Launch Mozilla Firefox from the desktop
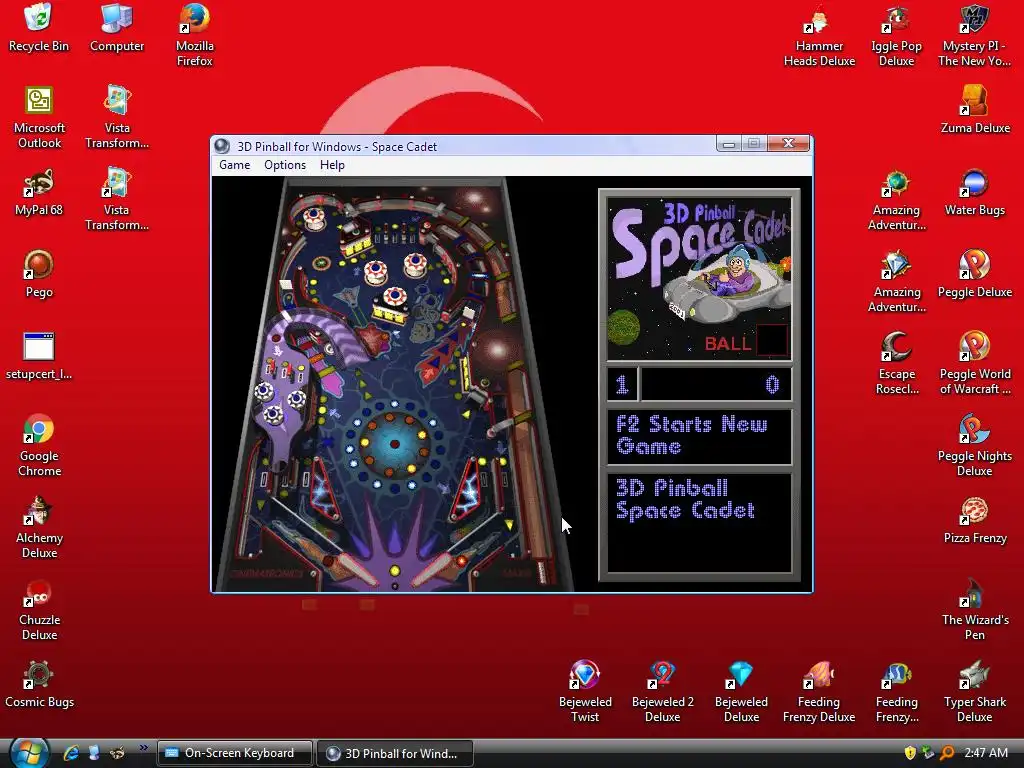Screen dimensions: 1024x768 (x=195, y=35)
